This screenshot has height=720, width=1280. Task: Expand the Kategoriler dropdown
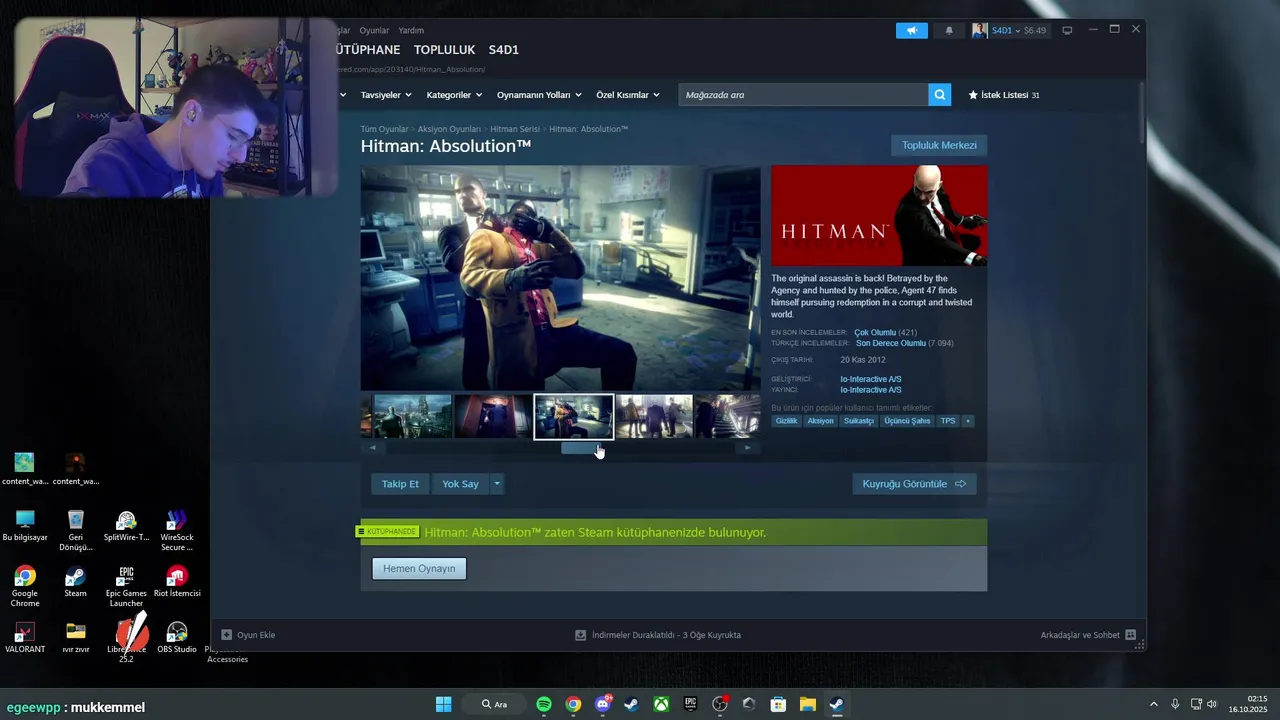pyautogui.click(x=454, y=95)
